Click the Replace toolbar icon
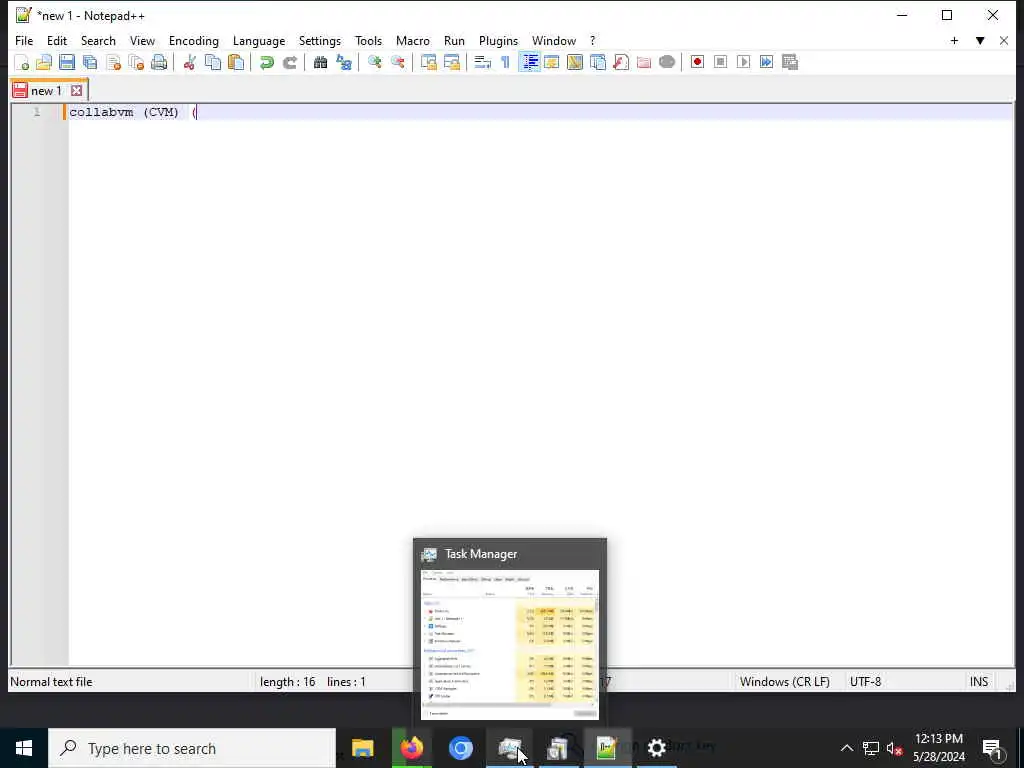Viewport: 1024px width, 768px height. tap(344, 62)
